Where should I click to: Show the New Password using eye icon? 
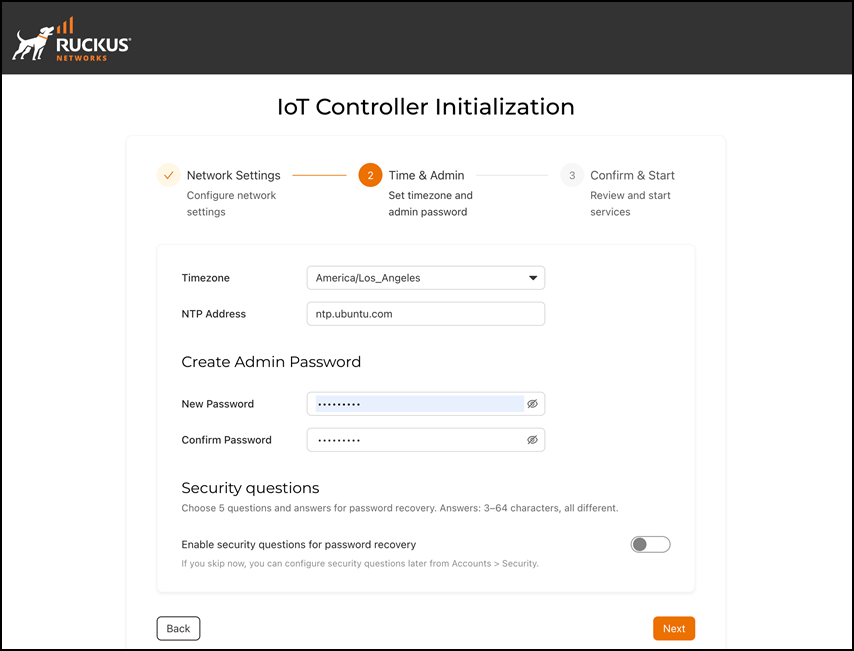coord(532,404)
